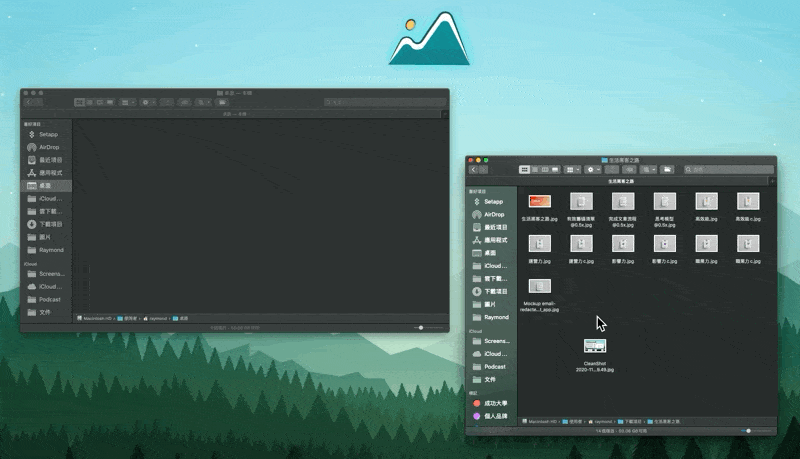Select the 生活黑客之路.jpg thumbnail
This screenshot has width=800, height=459.
coord(540,201)
